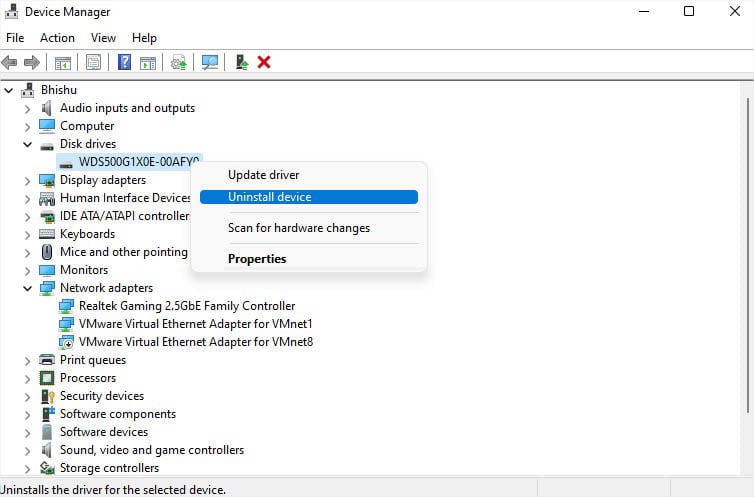Collapse the Bhishu root node
Image resolution: width=754 pixels, height=497 pixels.
coord(9,90)
